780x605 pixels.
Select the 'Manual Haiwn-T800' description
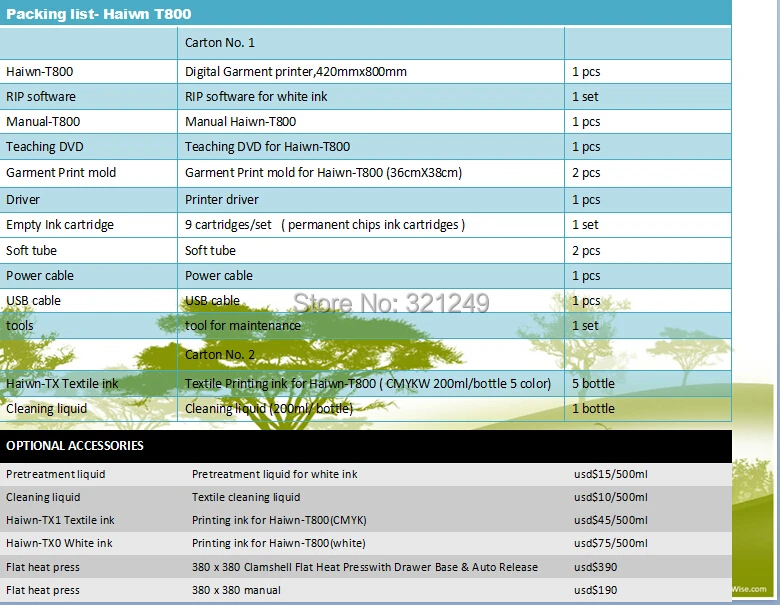240,121
